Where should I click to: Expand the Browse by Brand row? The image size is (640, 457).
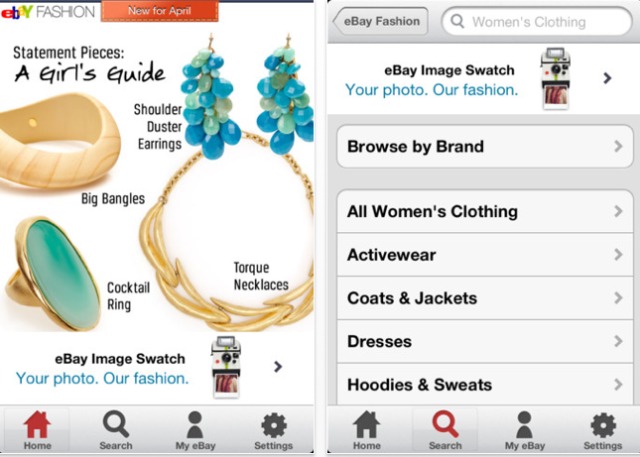485,146
